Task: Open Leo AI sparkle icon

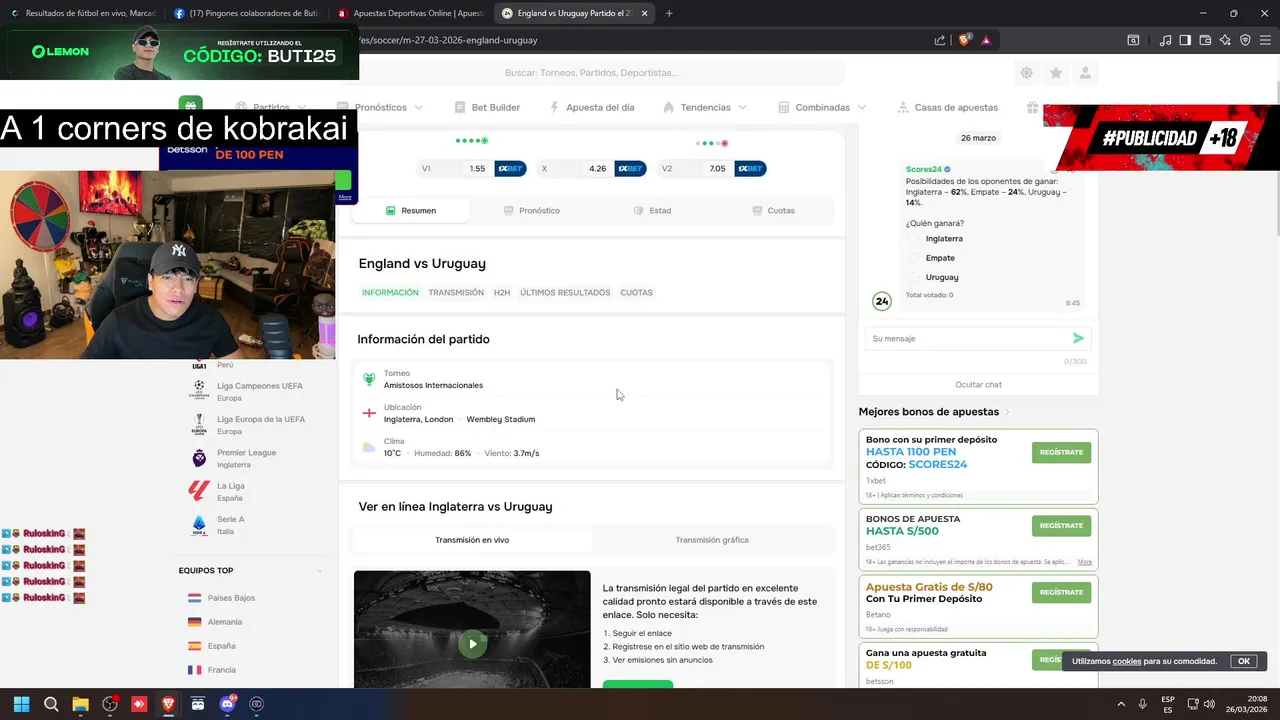Action: pos(1225,40)
